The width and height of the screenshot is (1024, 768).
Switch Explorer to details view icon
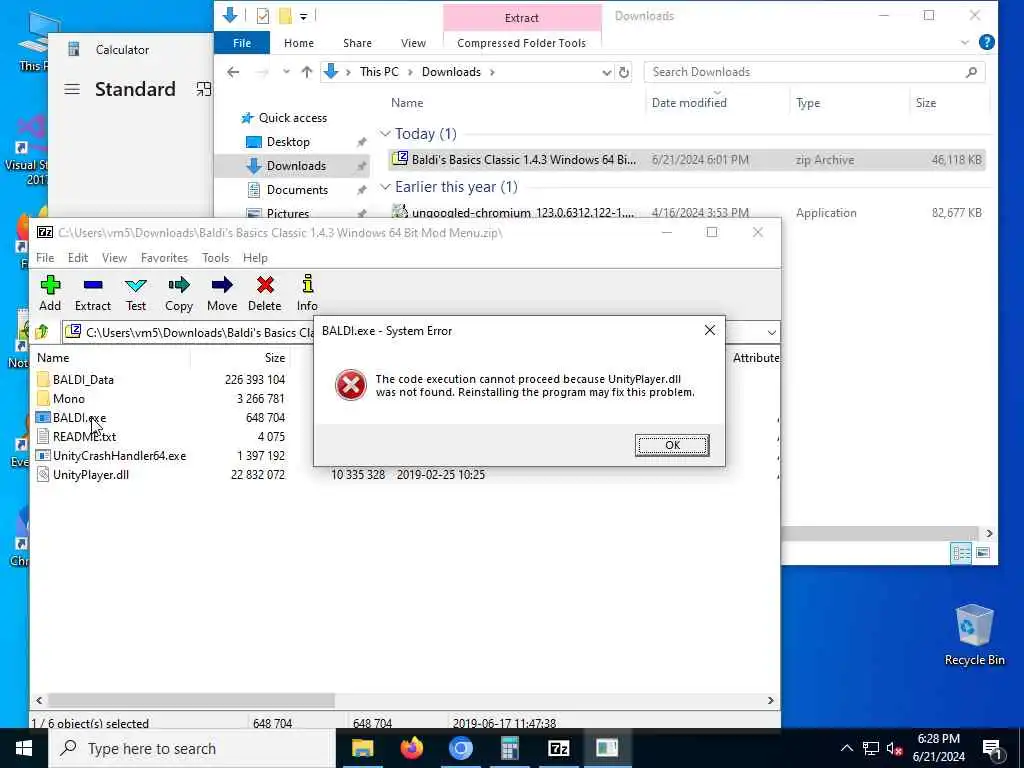(x=961, y=553)
